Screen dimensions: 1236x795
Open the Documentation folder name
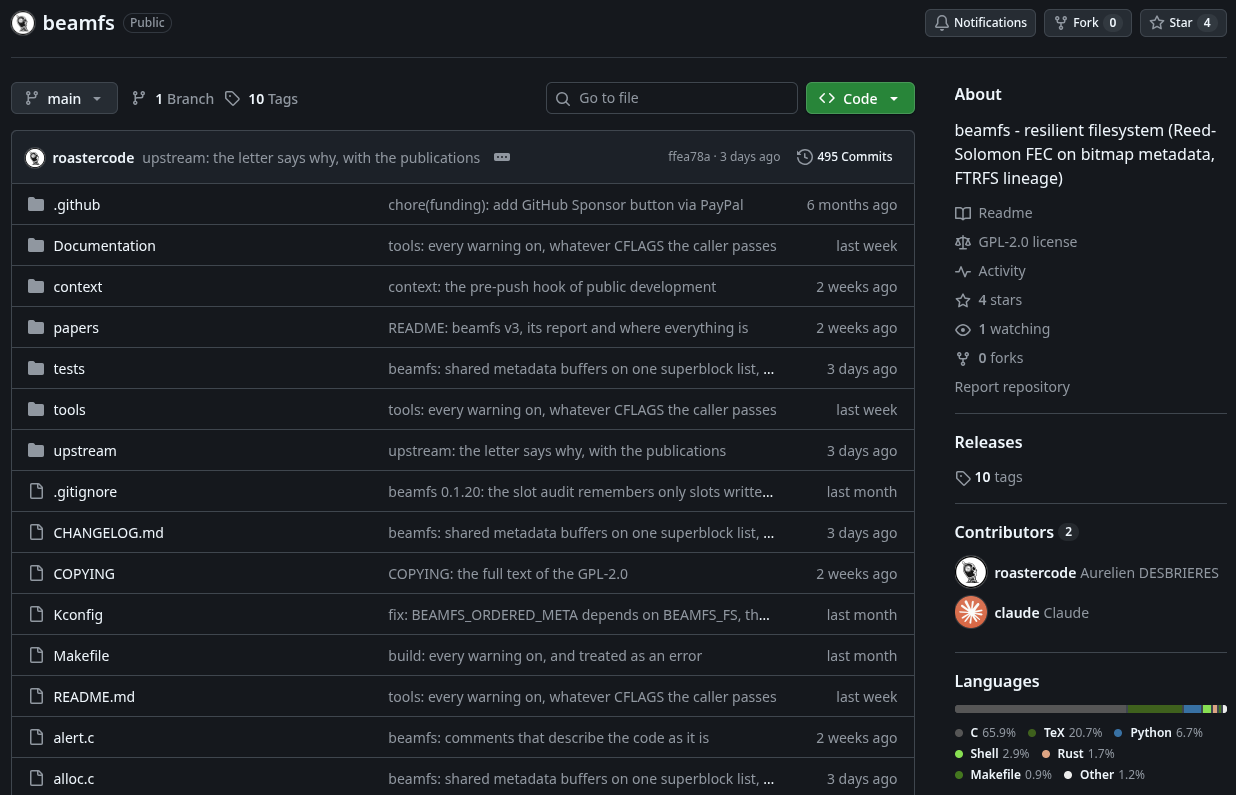pyautogui.click(x=104, y=246)
